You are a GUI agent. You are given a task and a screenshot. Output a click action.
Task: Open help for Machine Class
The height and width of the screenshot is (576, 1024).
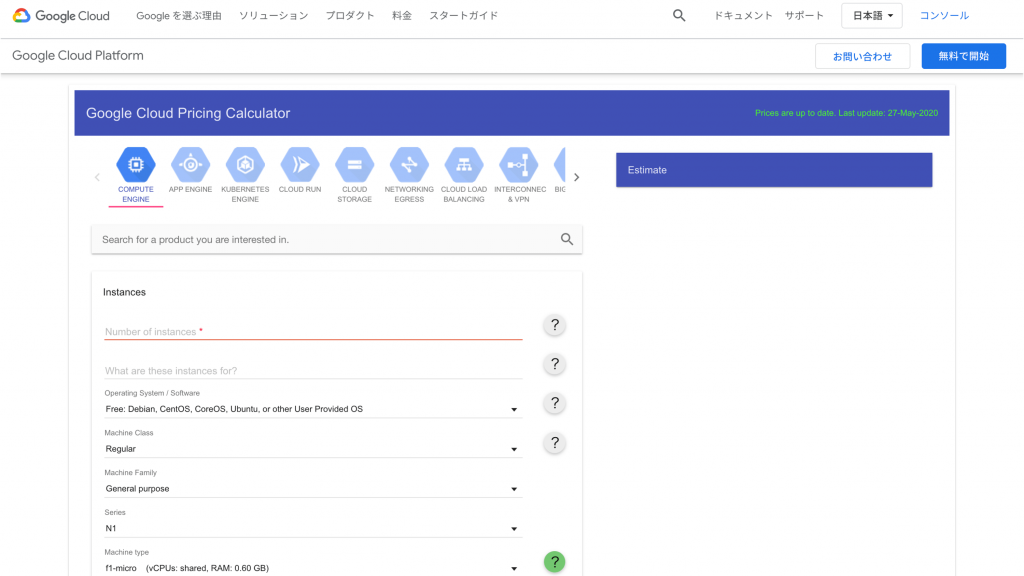click(554, 443)
